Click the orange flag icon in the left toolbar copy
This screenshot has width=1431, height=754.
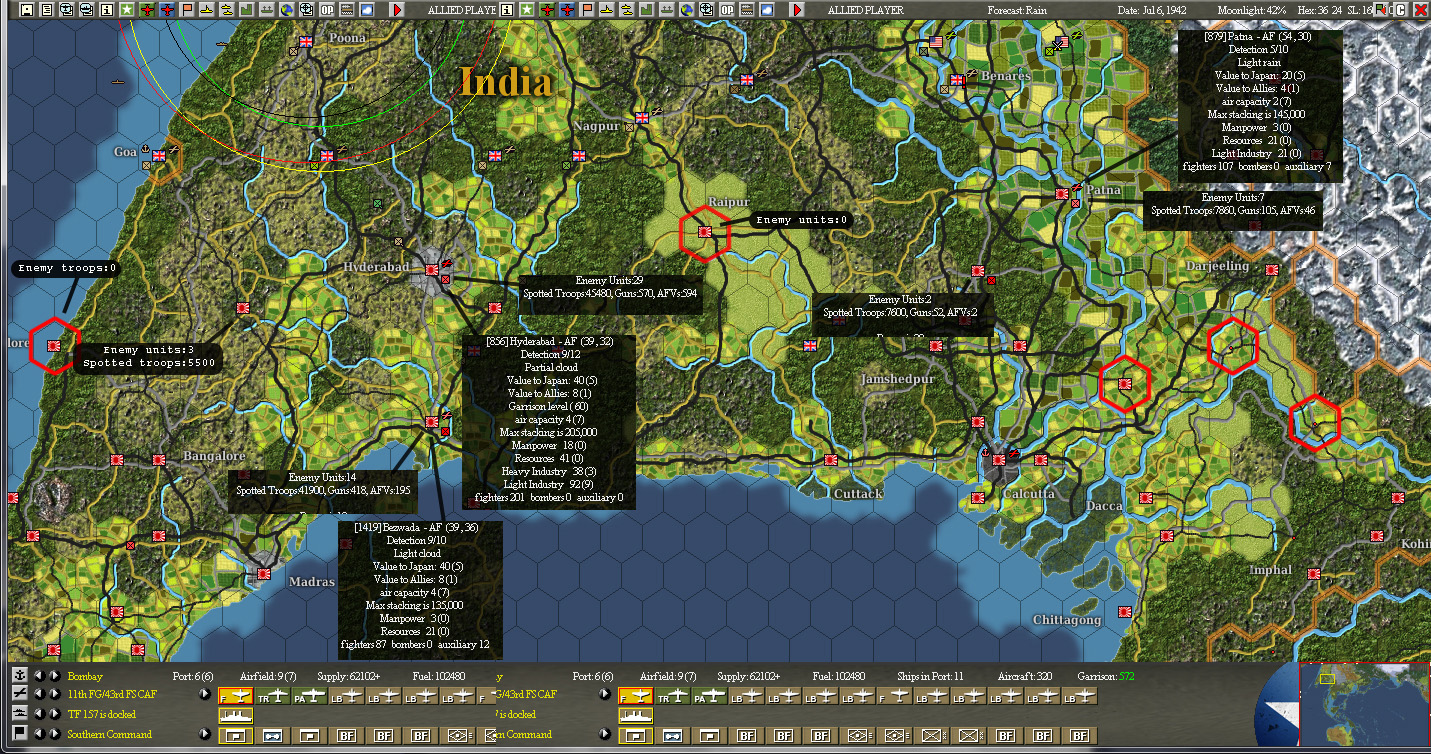187,9
